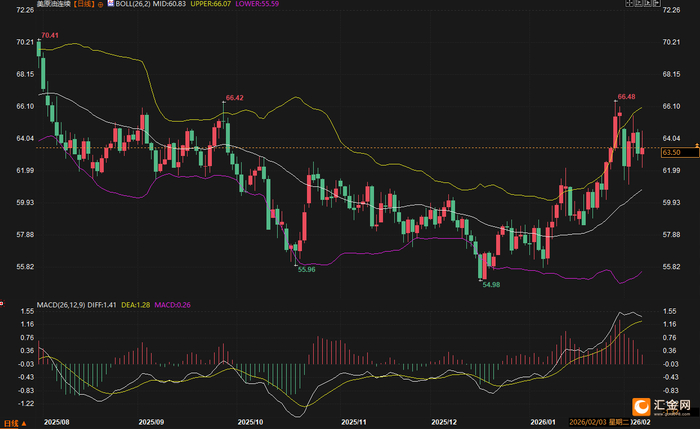Click the crosshair cursor icon at top right
Viewport: 700px width, 429px height.
point(629,3)
